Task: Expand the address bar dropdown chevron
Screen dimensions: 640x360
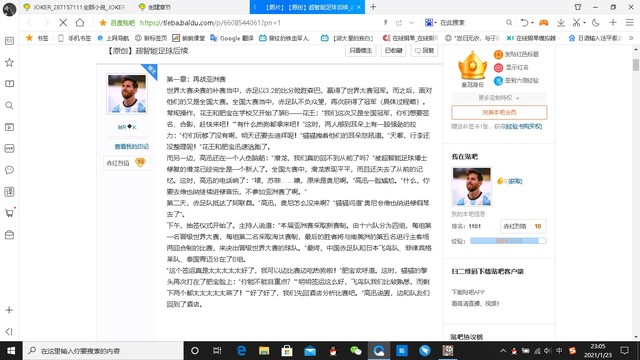Action: pos(411,23)
